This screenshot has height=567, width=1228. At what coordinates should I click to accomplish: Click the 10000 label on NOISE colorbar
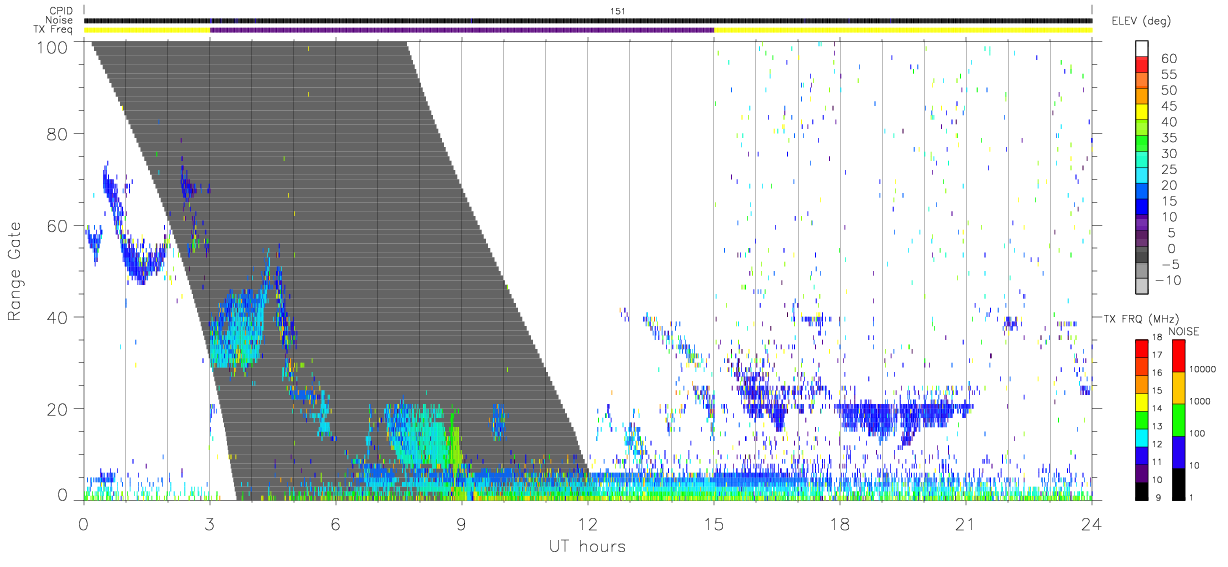point(1202,370)
